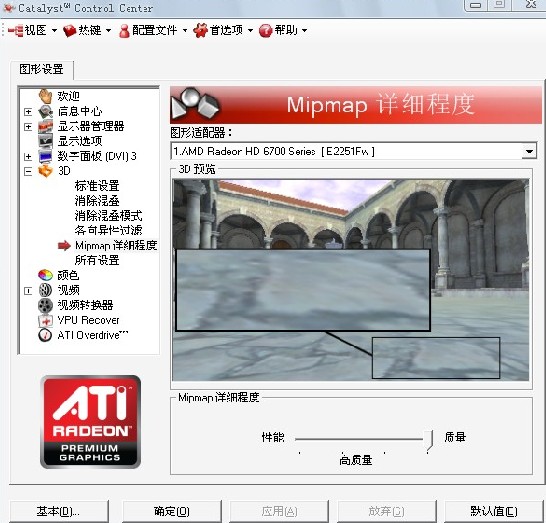Click the 配置文件 profile person icon
Image resolution: width=546 pixels, height=523 pixels.
[x=124, y=31]
